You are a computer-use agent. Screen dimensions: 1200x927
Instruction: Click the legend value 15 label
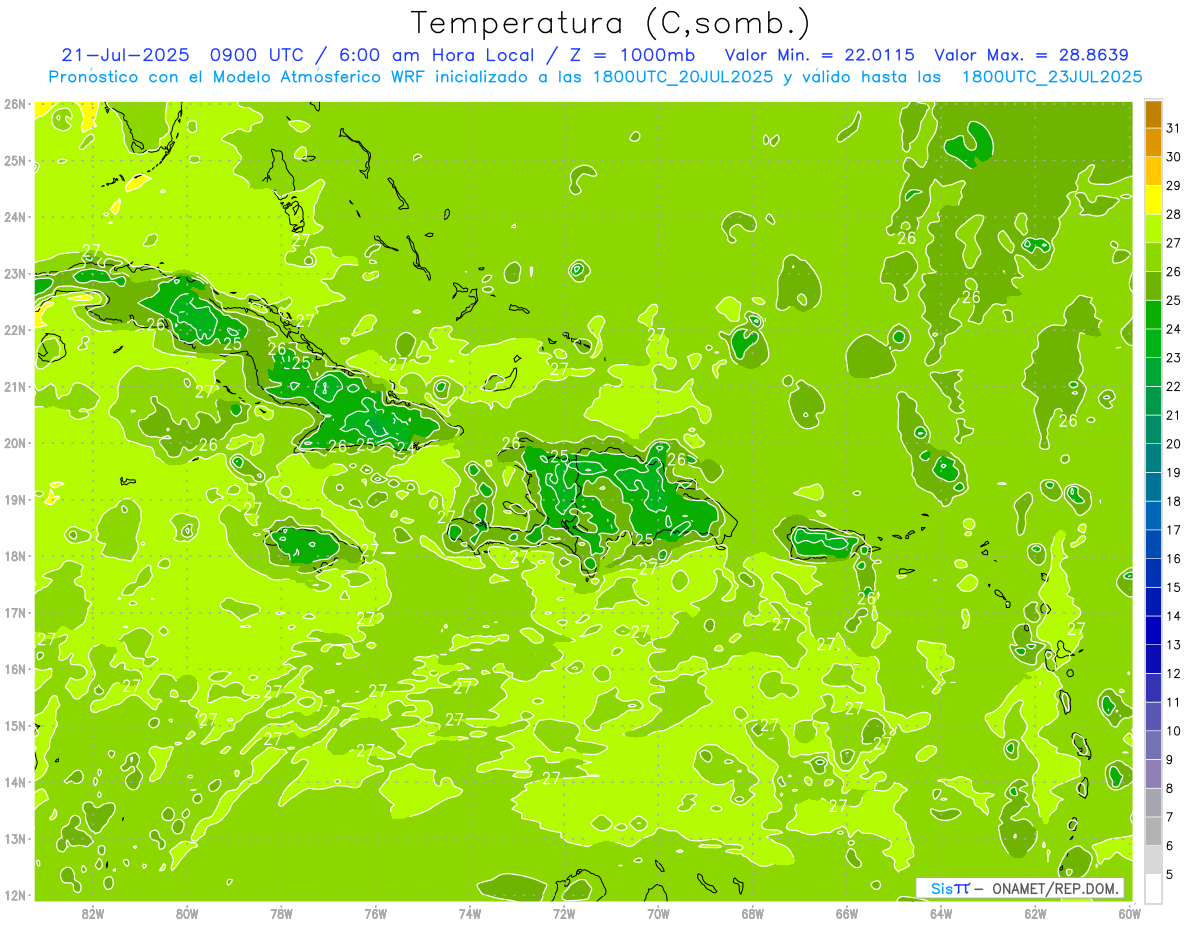1174,587
